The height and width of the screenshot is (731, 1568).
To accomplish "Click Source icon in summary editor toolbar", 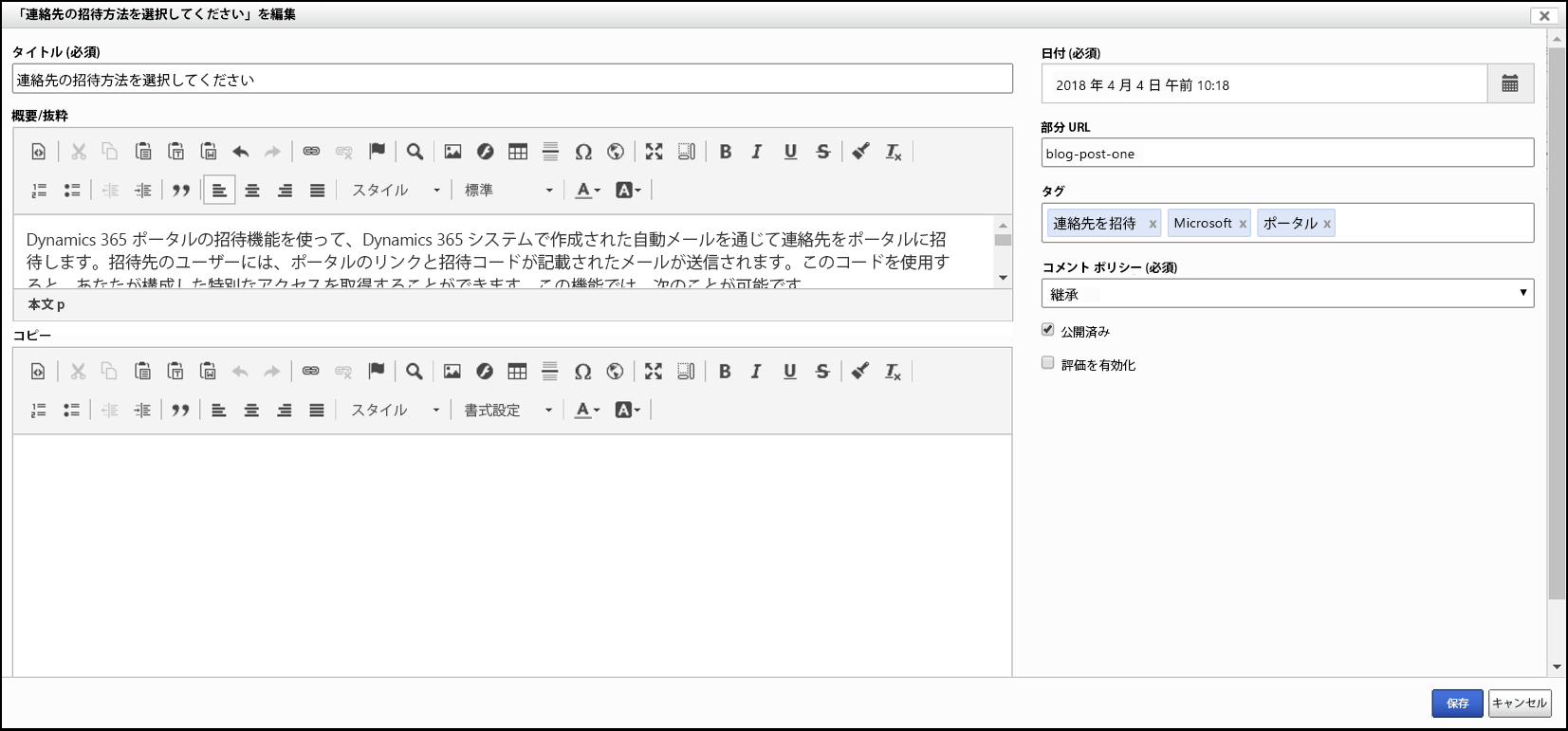I will click(38, 152).
